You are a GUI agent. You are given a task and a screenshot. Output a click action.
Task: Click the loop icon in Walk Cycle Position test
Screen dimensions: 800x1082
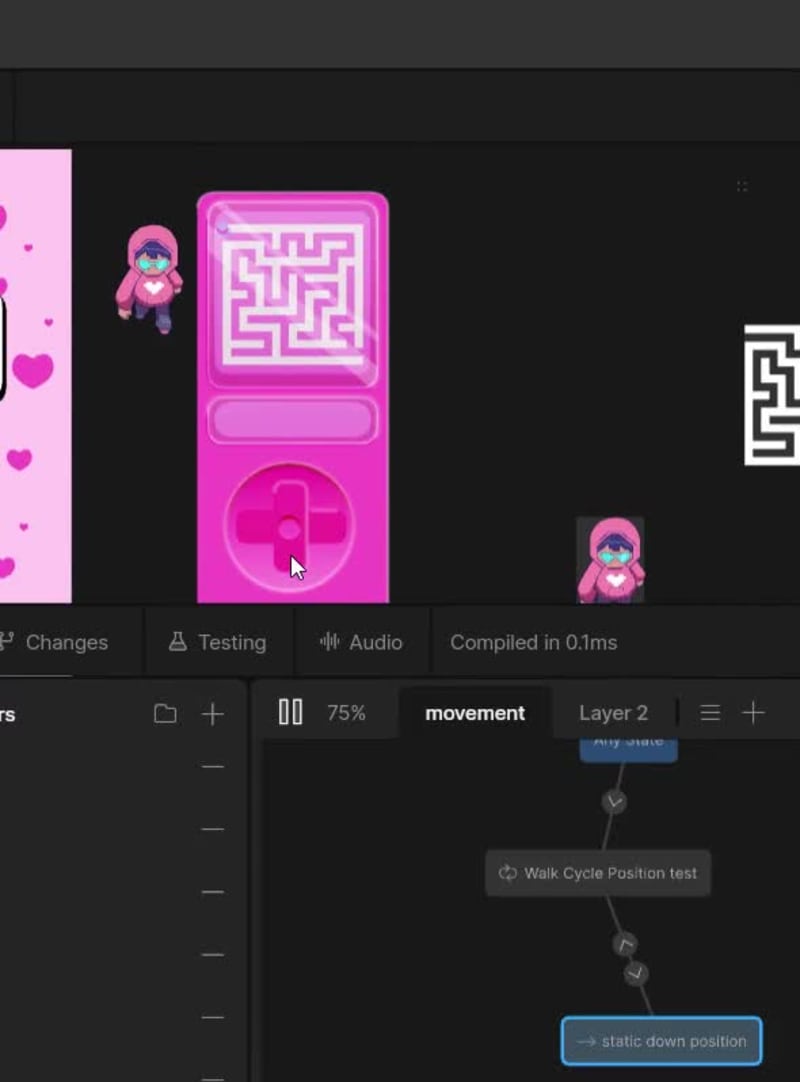[x=508, y=873]
